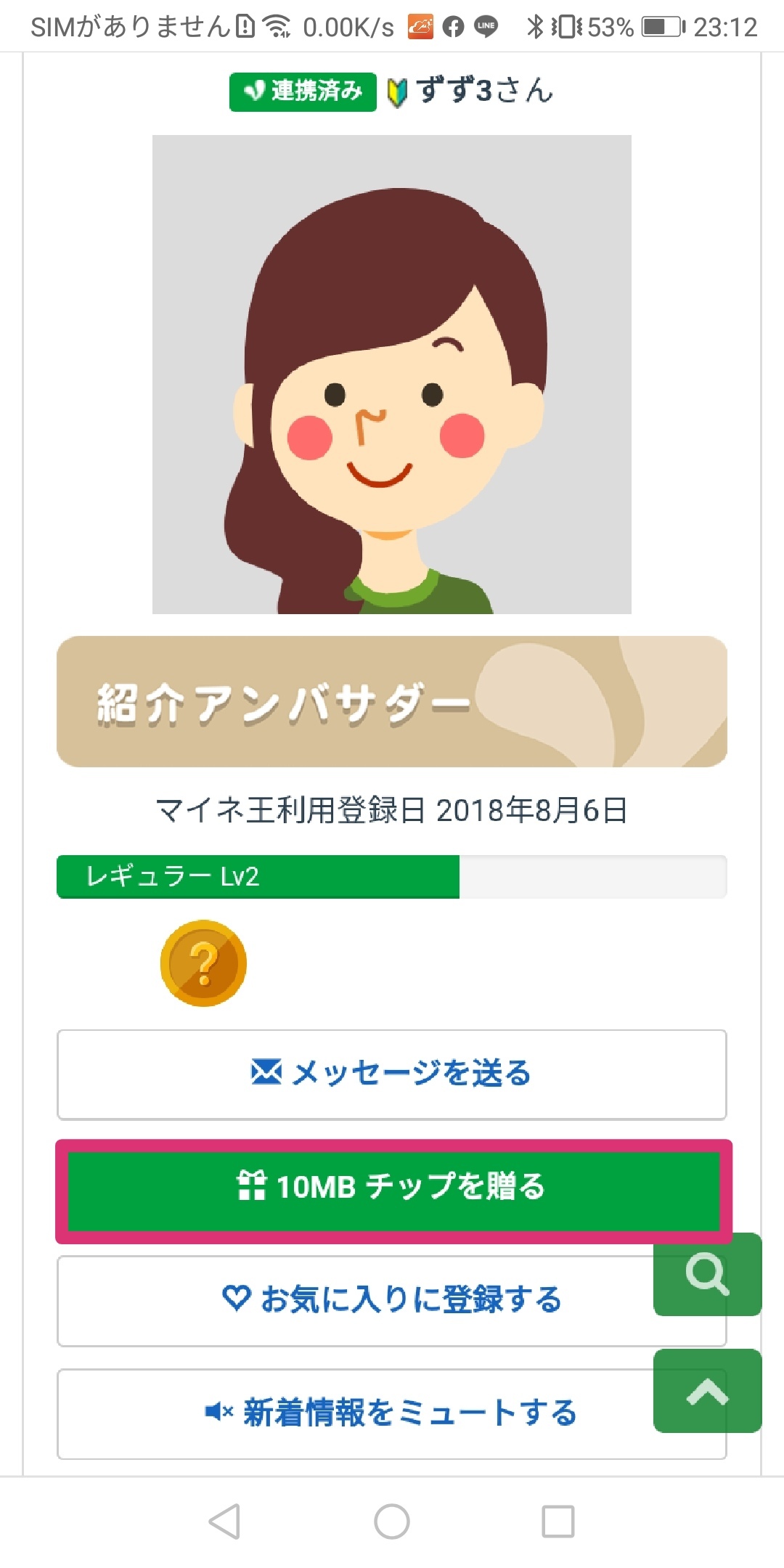Viewport: 784px width, 1568px height.
Task: Tap the green search magnifier button
Action: coord(707,1274)
